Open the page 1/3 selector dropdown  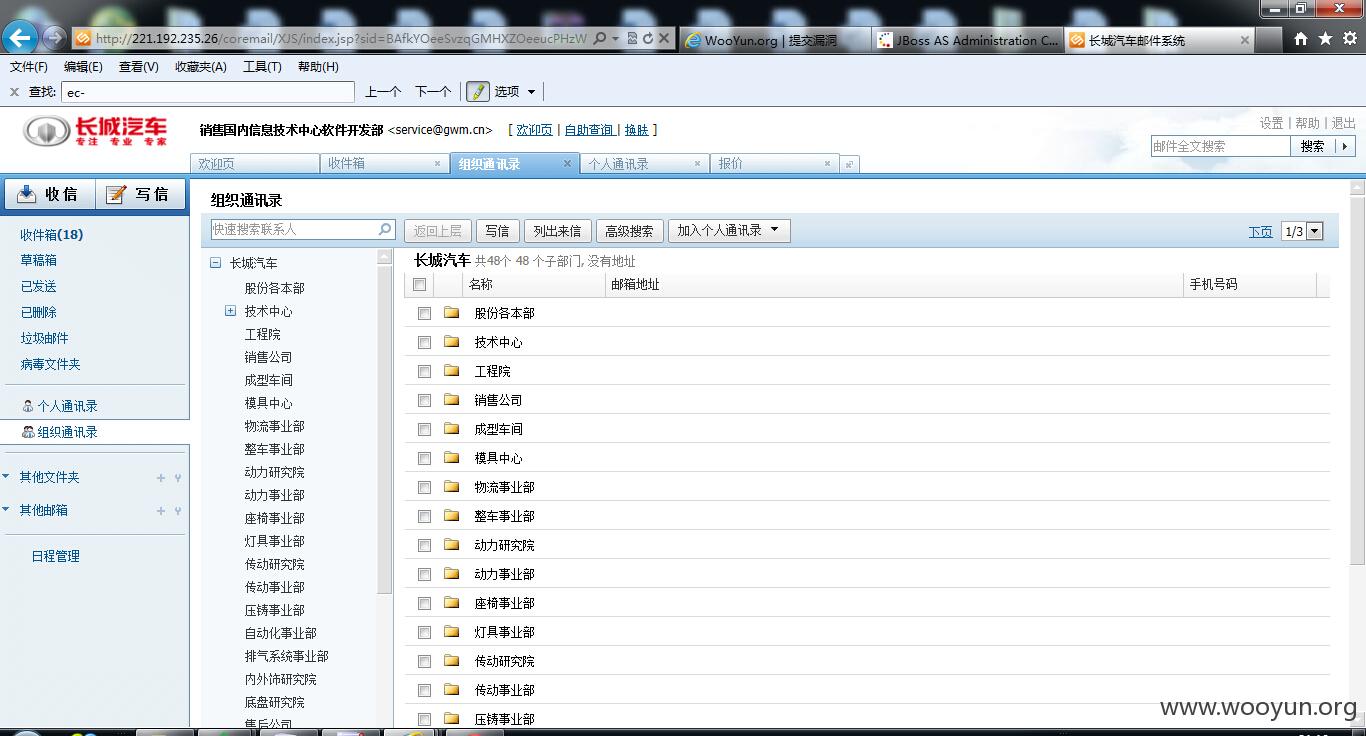pyautogui.click(x=1314, y=231)
